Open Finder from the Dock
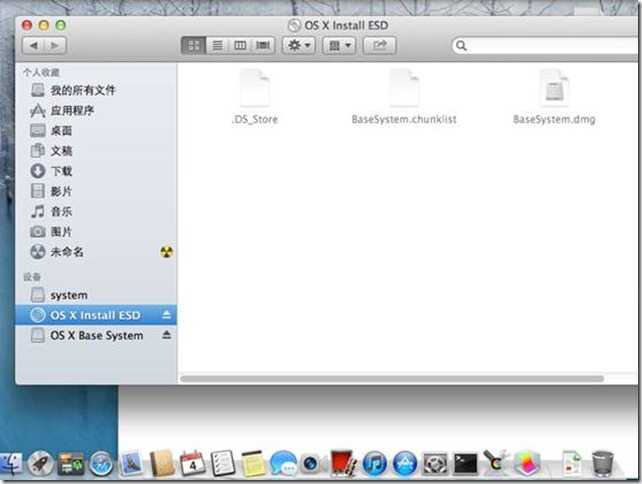Viewport: 642px width, 484px height. (x=11, y=464)
